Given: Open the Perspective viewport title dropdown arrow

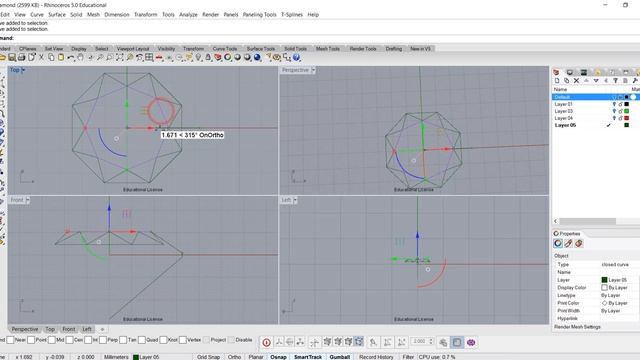Looking at the screenshot, I should (313, 70).
